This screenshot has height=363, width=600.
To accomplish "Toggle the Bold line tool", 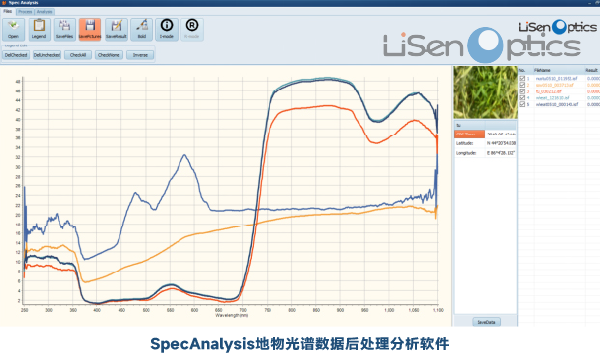I will click(x=142, y=29).
